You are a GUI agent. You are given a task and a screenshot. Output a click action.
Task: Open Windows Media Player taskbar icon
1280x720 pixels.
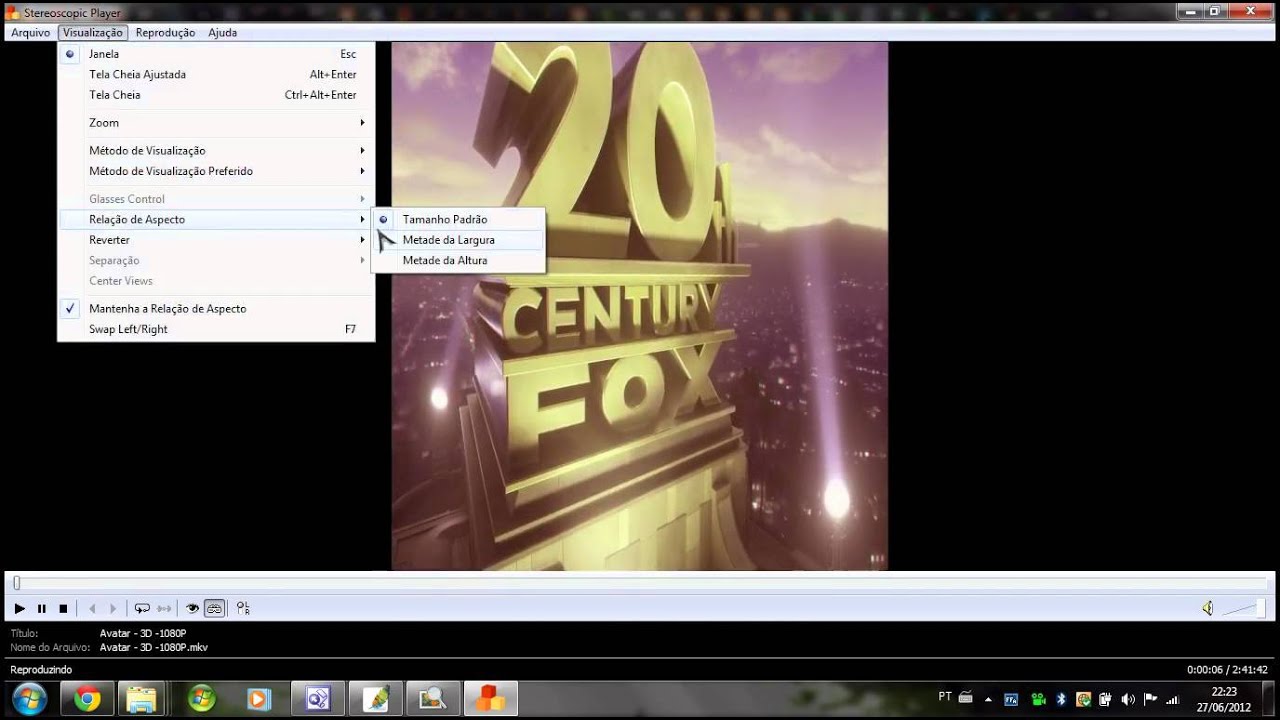259,698
